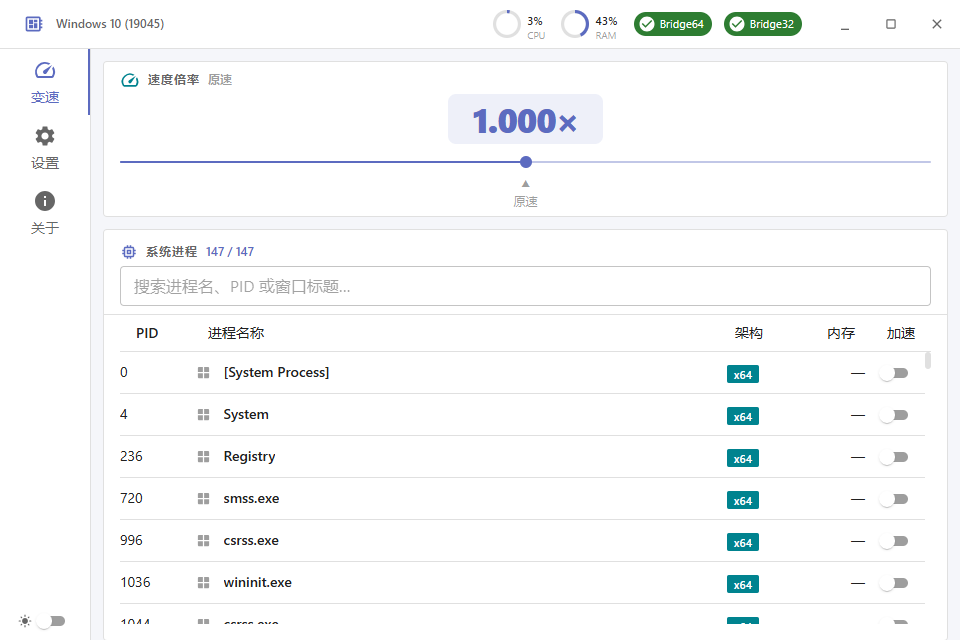960x640 pixels.
Task: Open the 关于 about tab
Action: [45, 213]
